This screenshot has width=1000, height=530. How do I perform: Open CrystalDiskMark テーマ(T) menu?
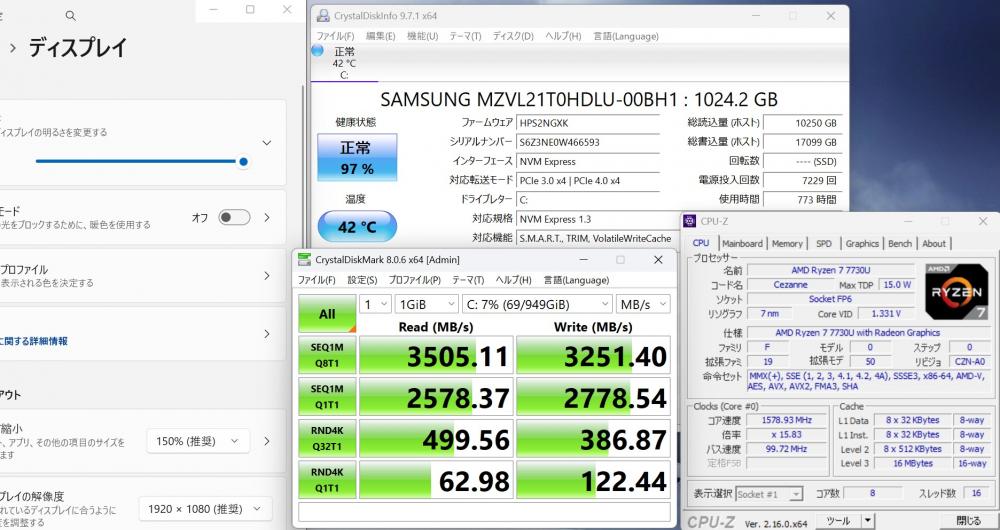468,280
